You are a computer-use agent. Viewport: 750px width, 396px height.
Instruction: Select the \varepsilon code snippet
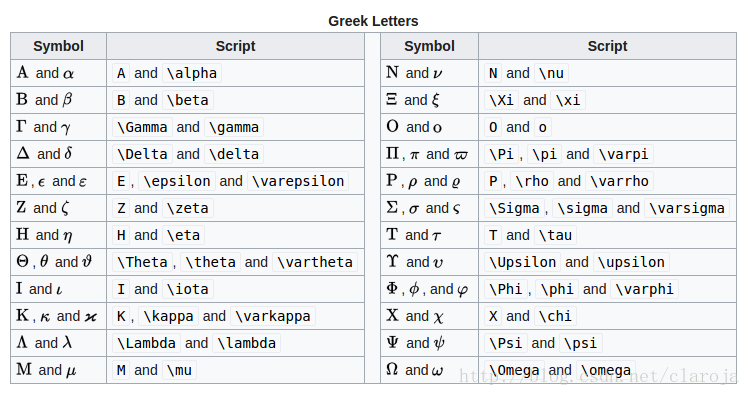298,181
